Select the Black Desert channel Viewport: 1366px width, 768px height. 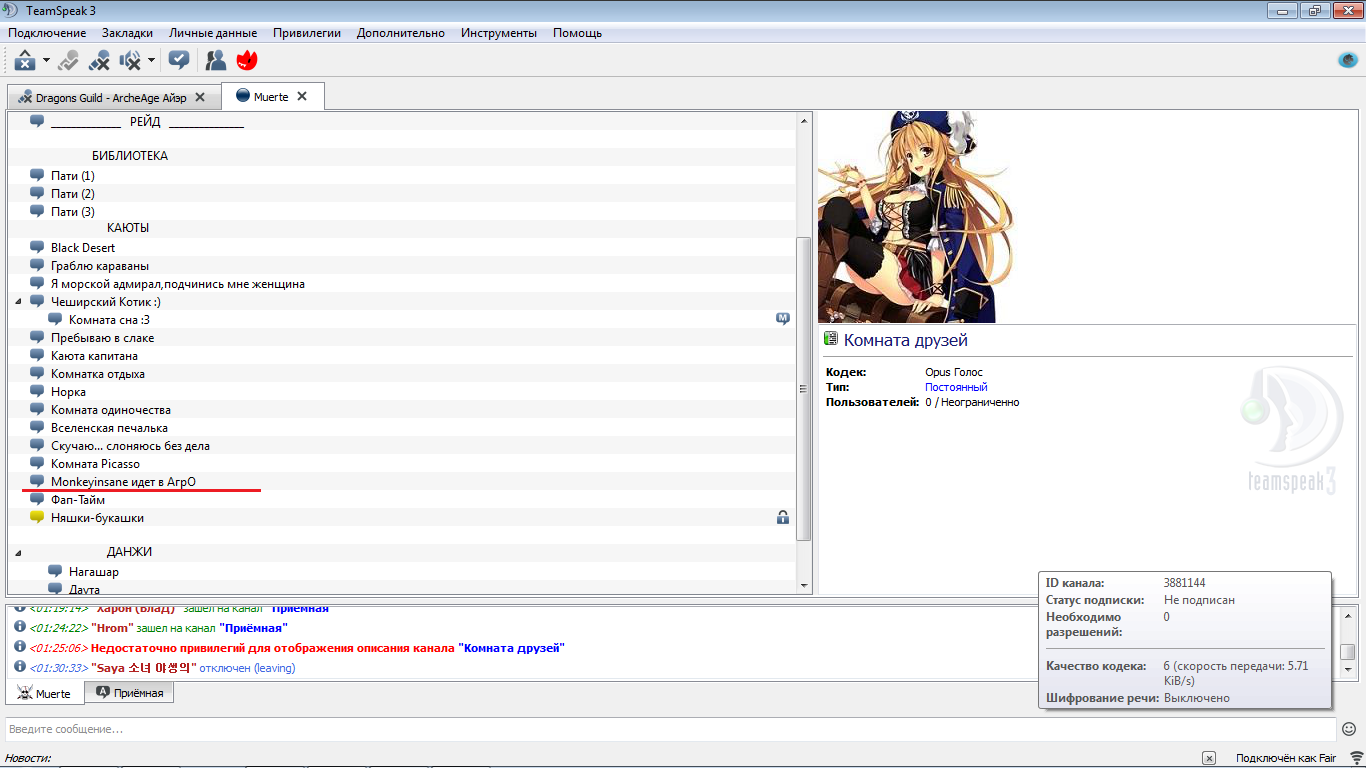[83, 248]
